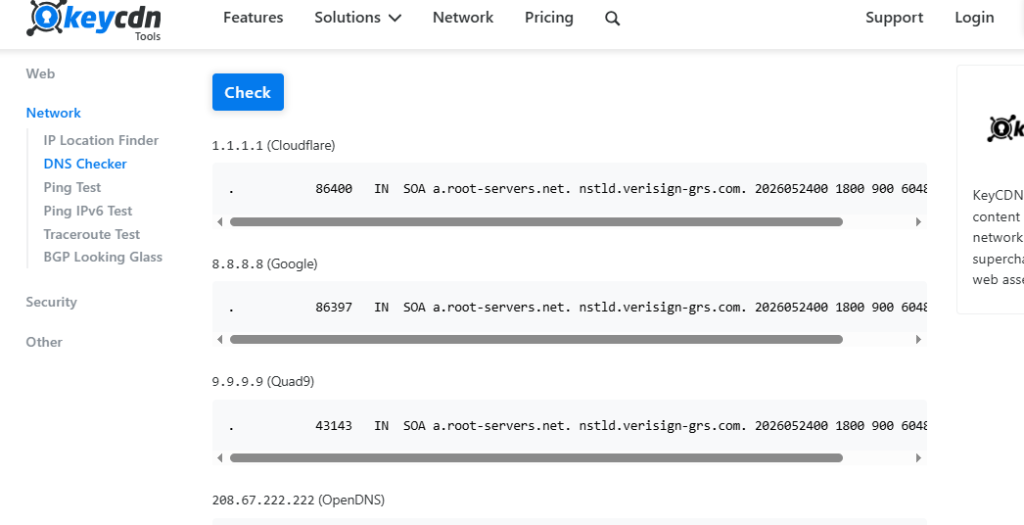Screen dimensions: 1024x525
Task: Click left scroll arrow in Google result
Action: (219, 340)
